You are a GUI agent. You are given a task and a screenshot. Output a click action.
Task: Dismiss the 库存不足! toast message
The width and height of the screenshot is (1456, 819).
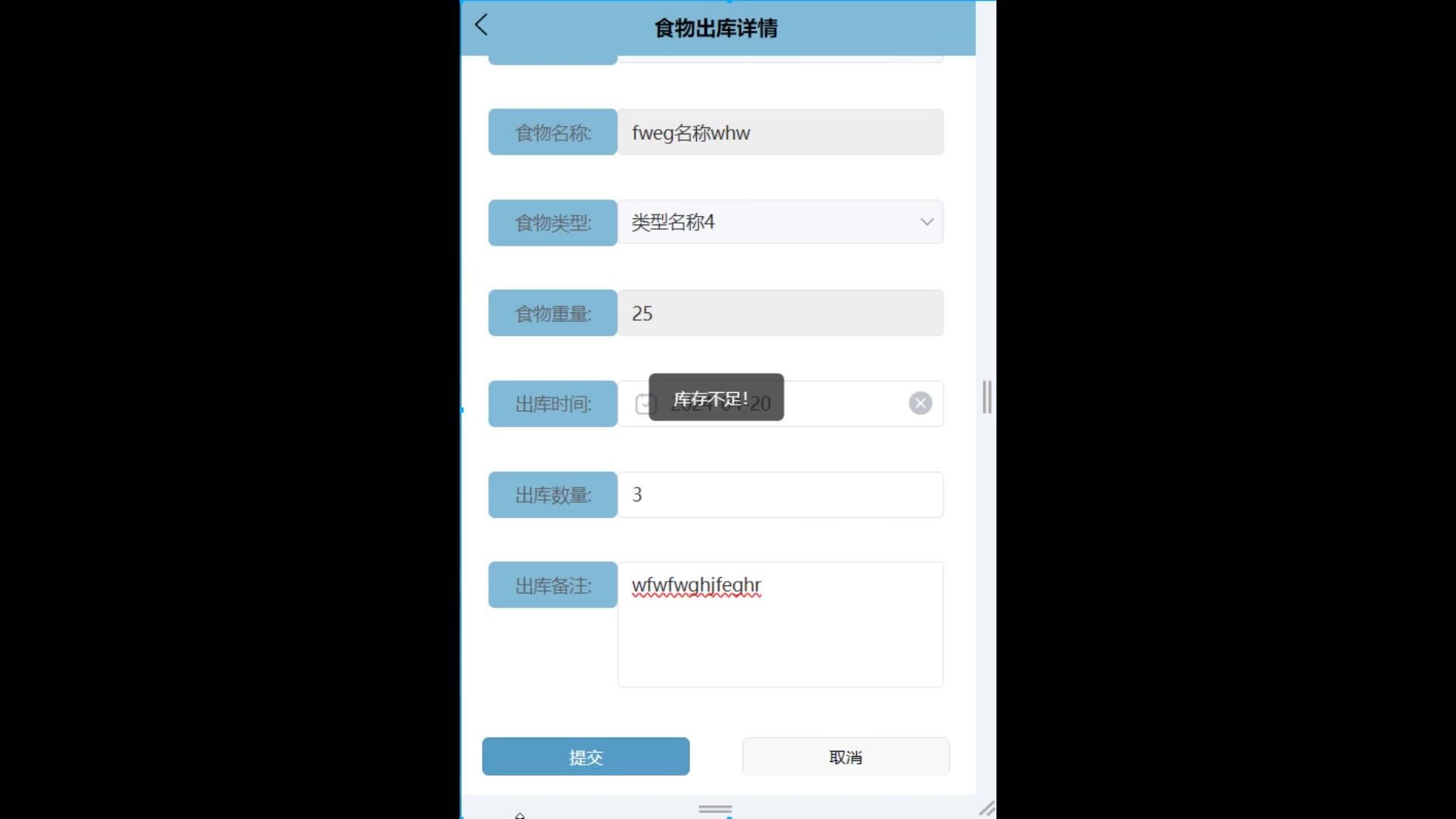(716, 397)
